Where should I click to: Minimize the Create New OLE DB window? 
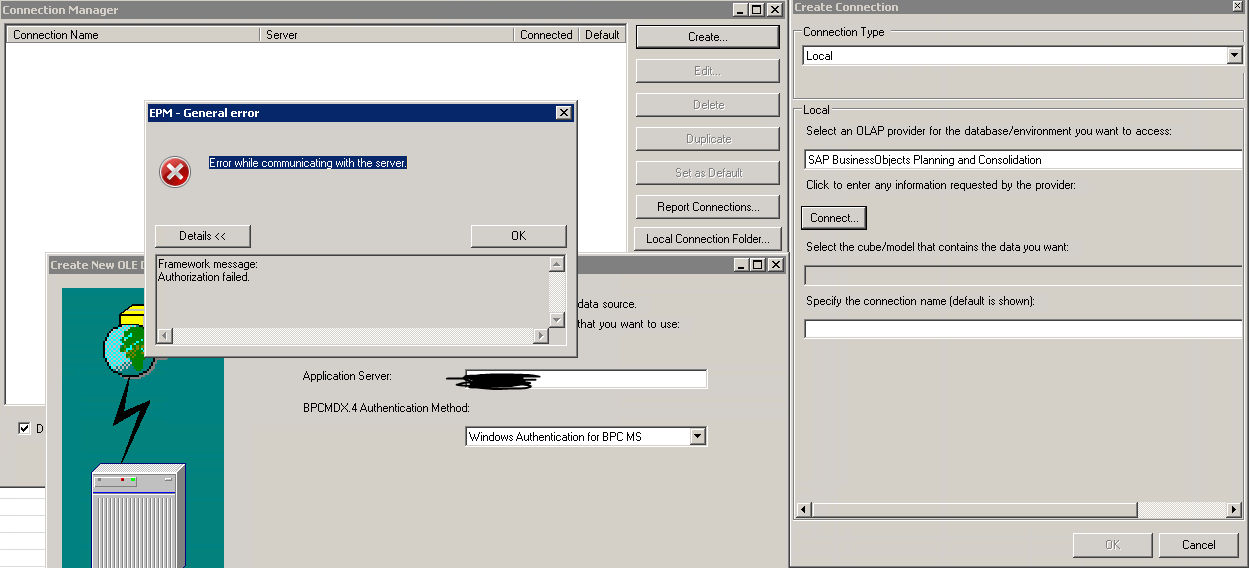pos(740,264)
